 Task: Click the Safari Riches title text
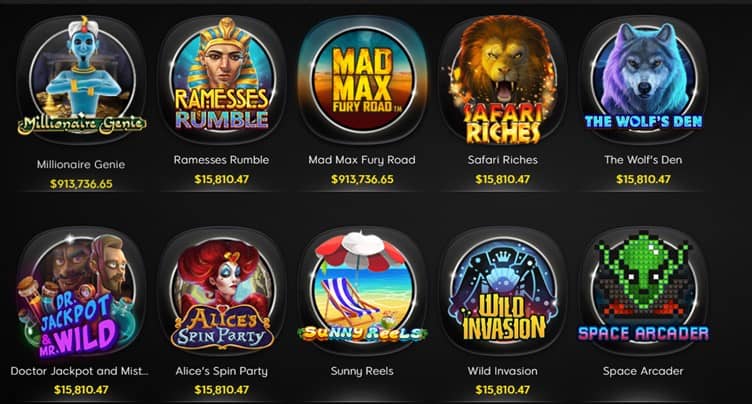click(503, 160)
